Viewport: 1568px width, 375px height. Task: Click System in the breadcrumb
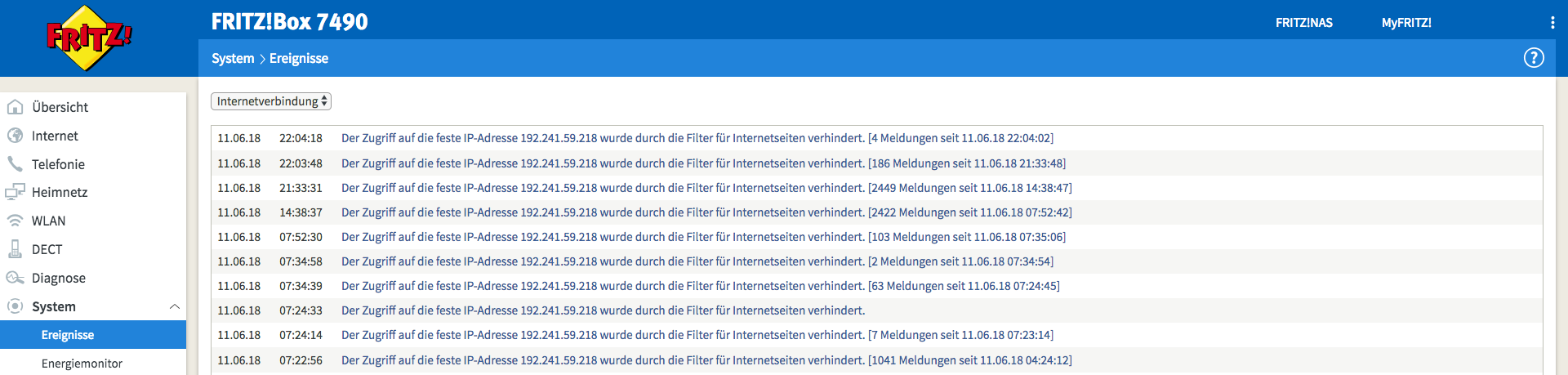(233, 59)
